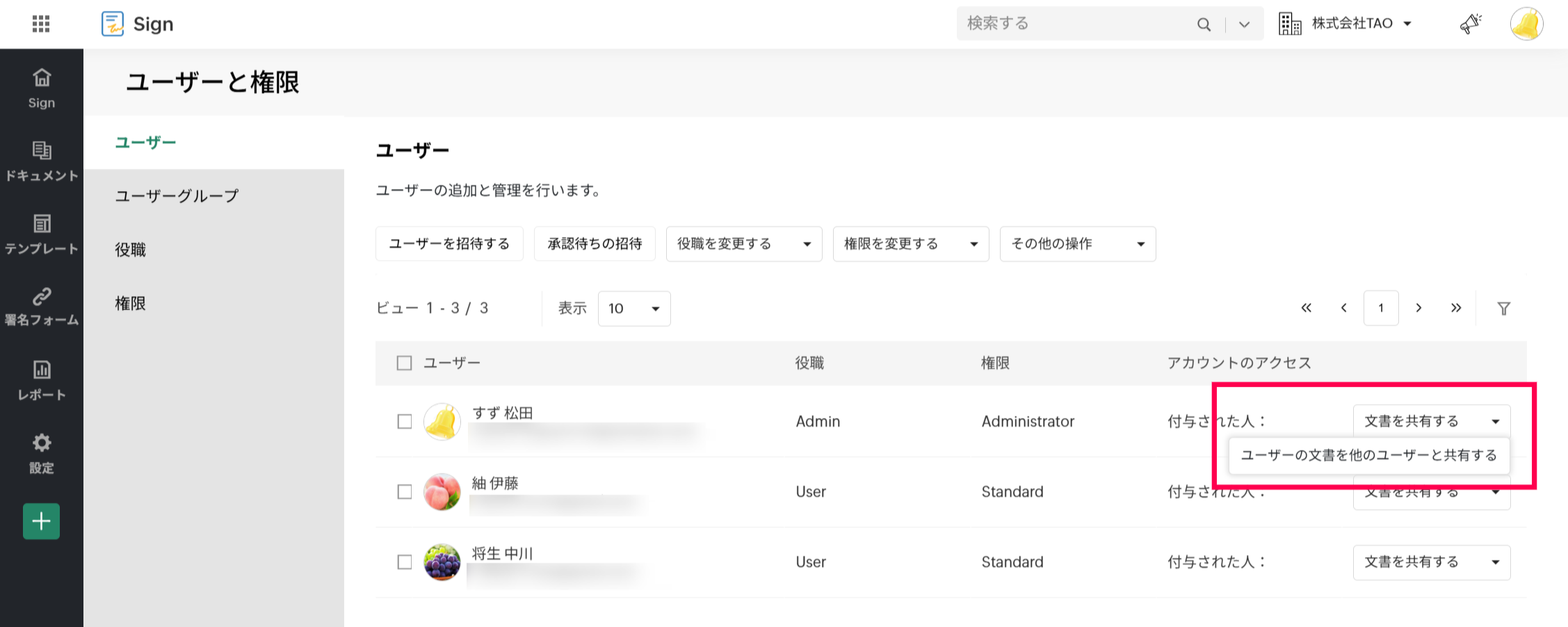Expand the 権限を変更する dropdown
This screenshot has height=627, width=1568.
pos(910,244)
